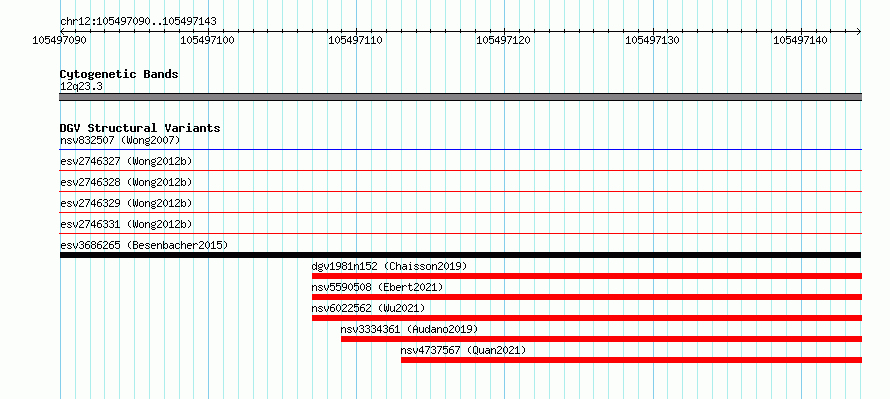The height and width of the screenshot is (399, 890).
Task: Click the blue line of nsv832507
Action: (461, 150)
